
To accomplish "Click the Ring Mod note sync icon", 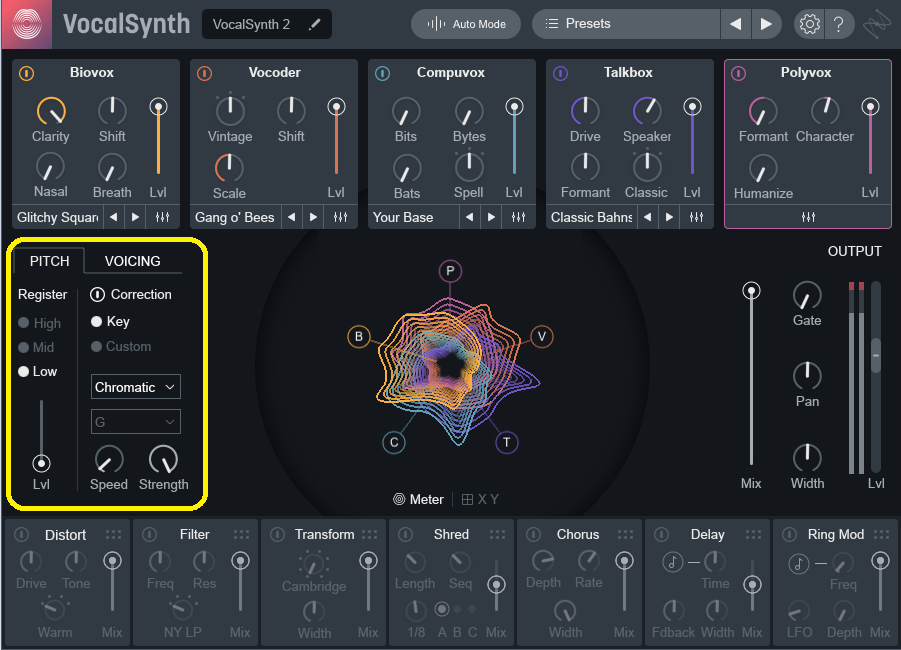I will click(798, 564).
